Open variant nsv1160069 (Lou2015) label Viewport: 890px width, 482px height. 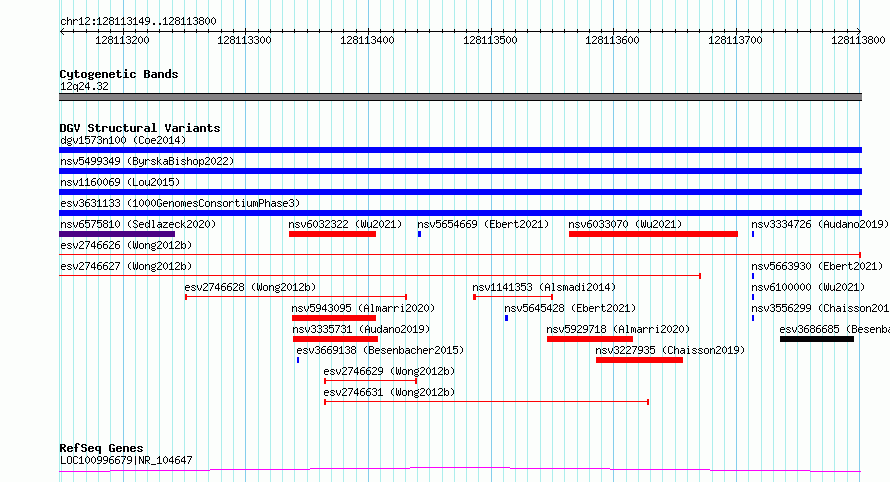click(120, 182)
